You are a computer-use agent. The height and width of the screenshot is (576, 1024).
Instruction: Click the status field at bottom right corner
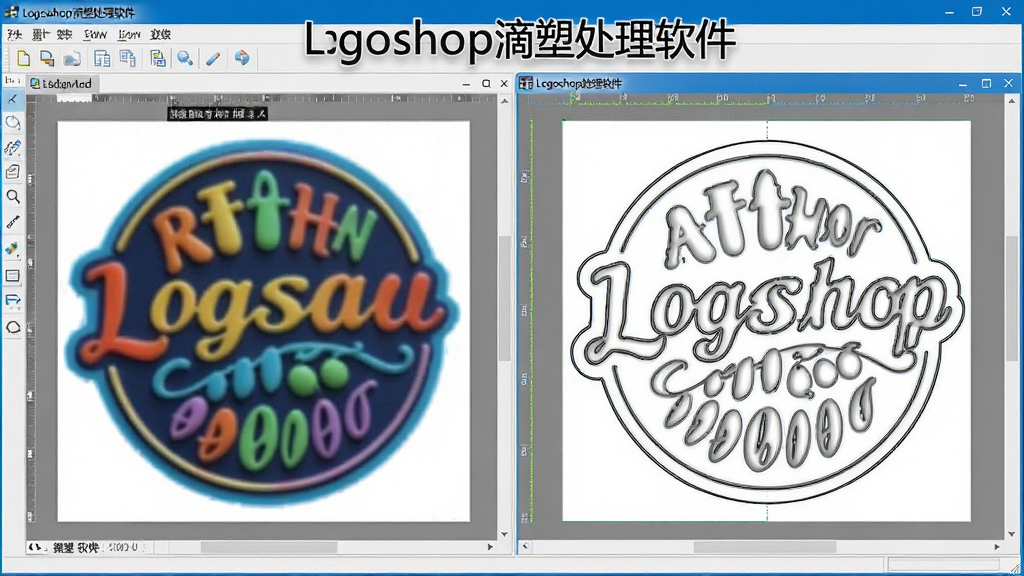[943, 564]
